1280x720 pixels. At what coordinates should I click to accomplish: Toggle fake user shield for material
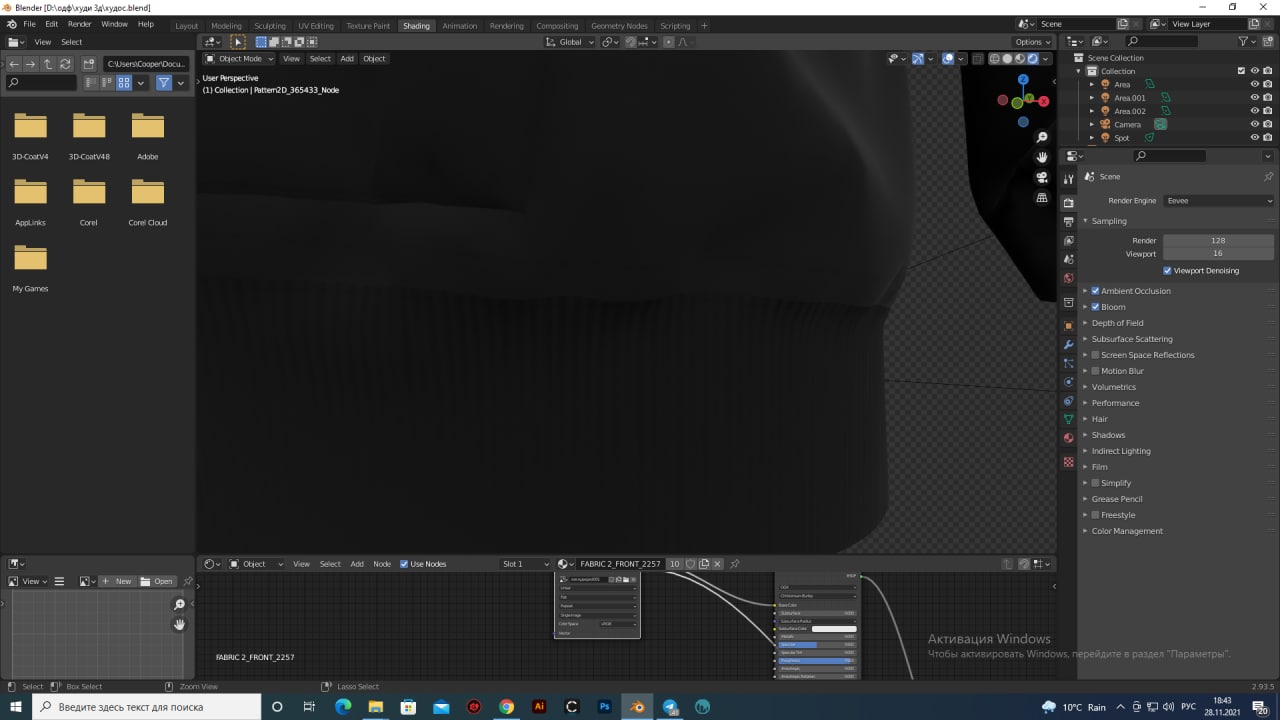pos(690,564)
